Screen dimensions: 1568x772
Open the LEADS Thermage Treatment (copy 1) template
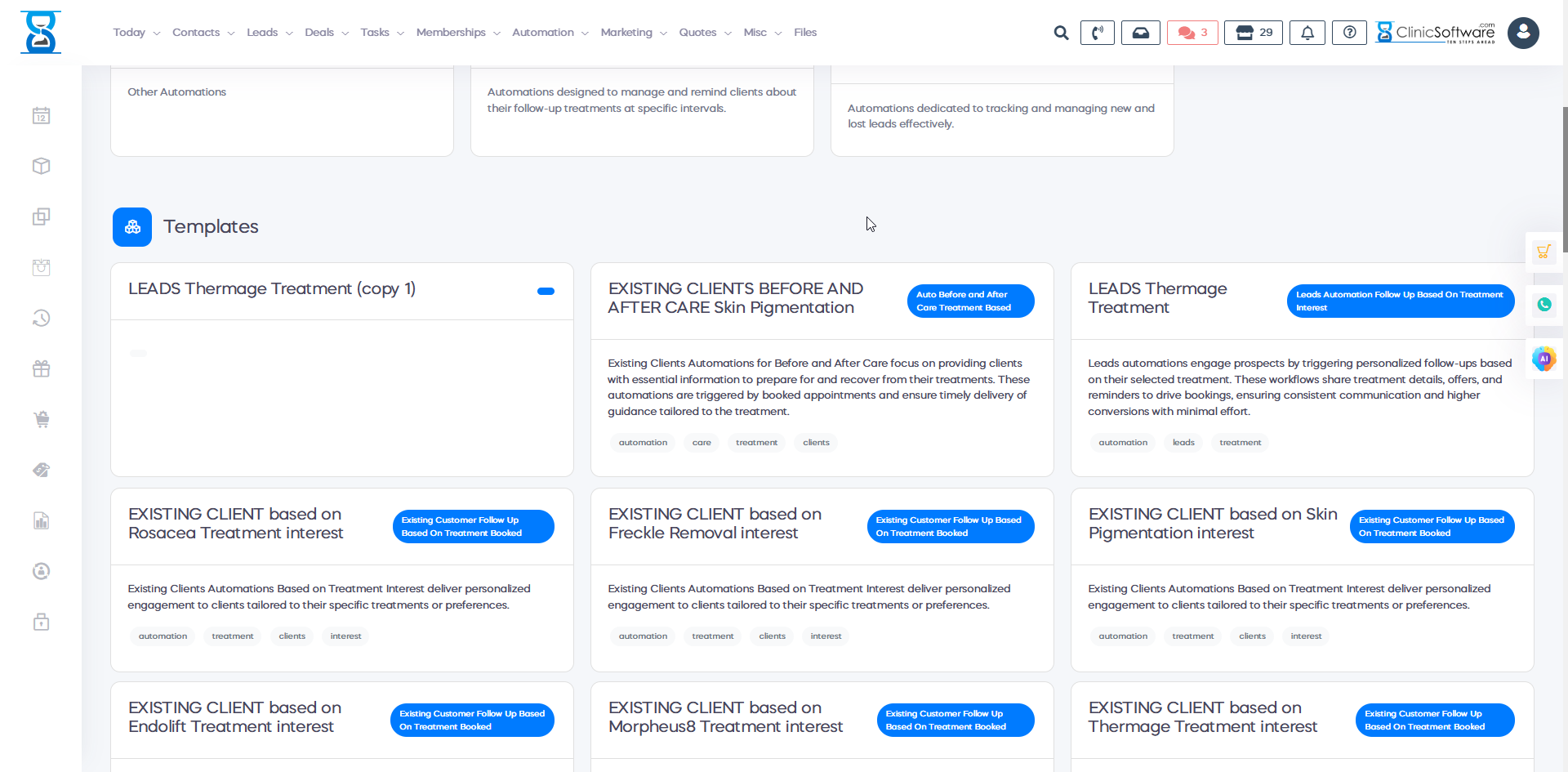click(272, 289)
